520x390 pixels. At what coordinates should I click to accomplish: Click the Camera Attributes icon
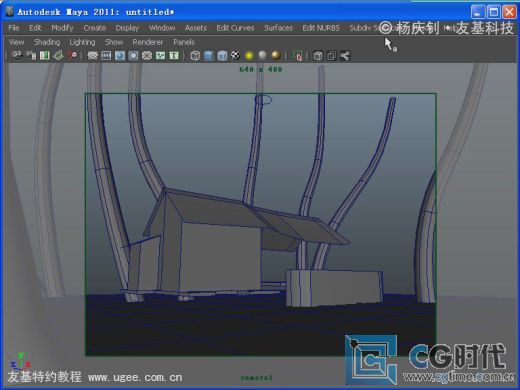point(32,55)
